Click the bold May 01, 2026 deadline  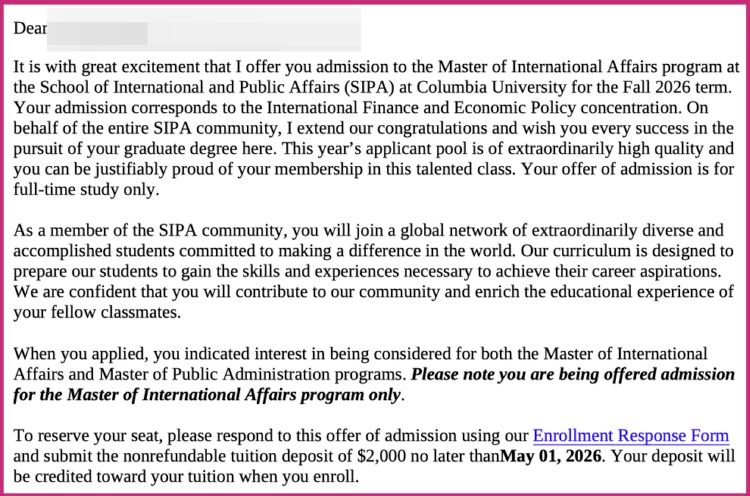[x=553, y=457]
